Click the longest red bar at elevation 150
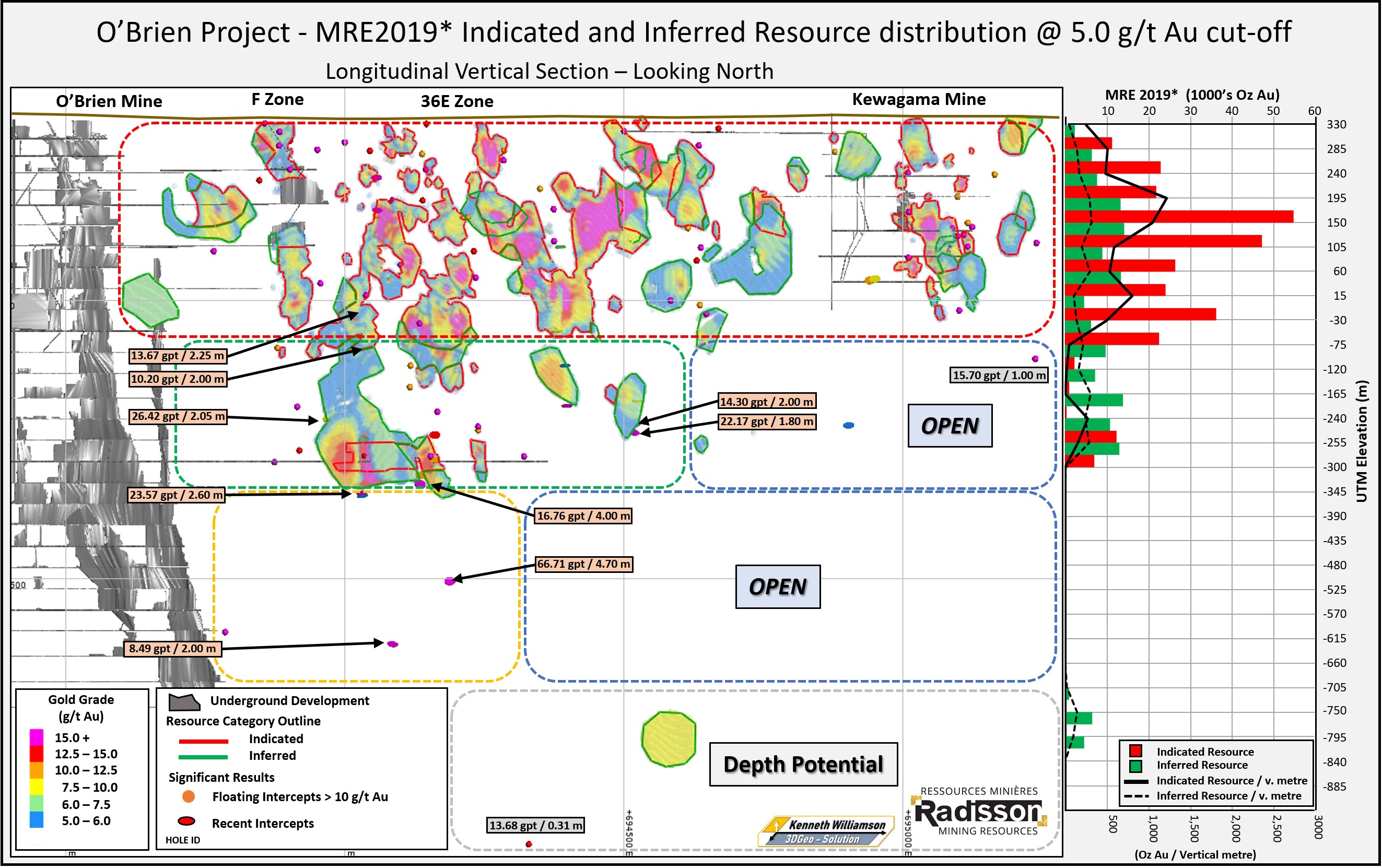 (x=1179, y=217)
